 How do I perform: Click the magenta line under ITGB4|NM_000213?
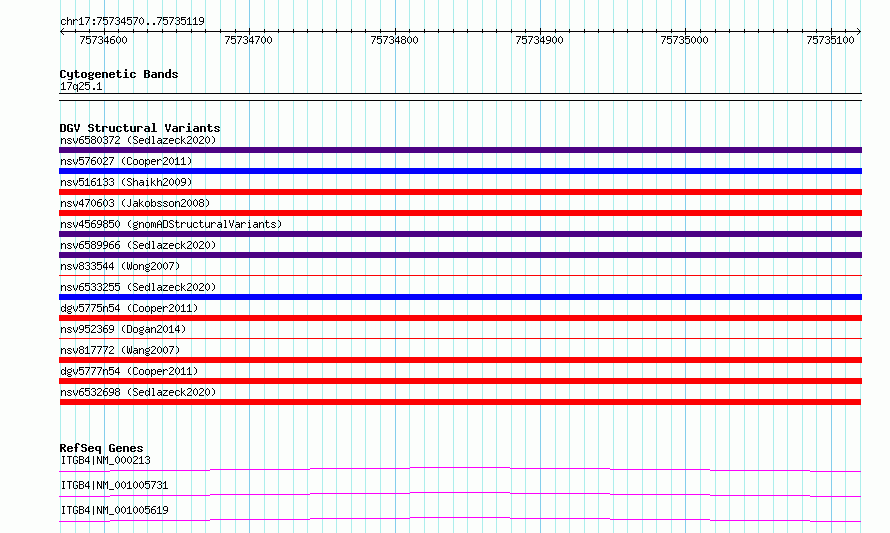(x=460, y=469)
